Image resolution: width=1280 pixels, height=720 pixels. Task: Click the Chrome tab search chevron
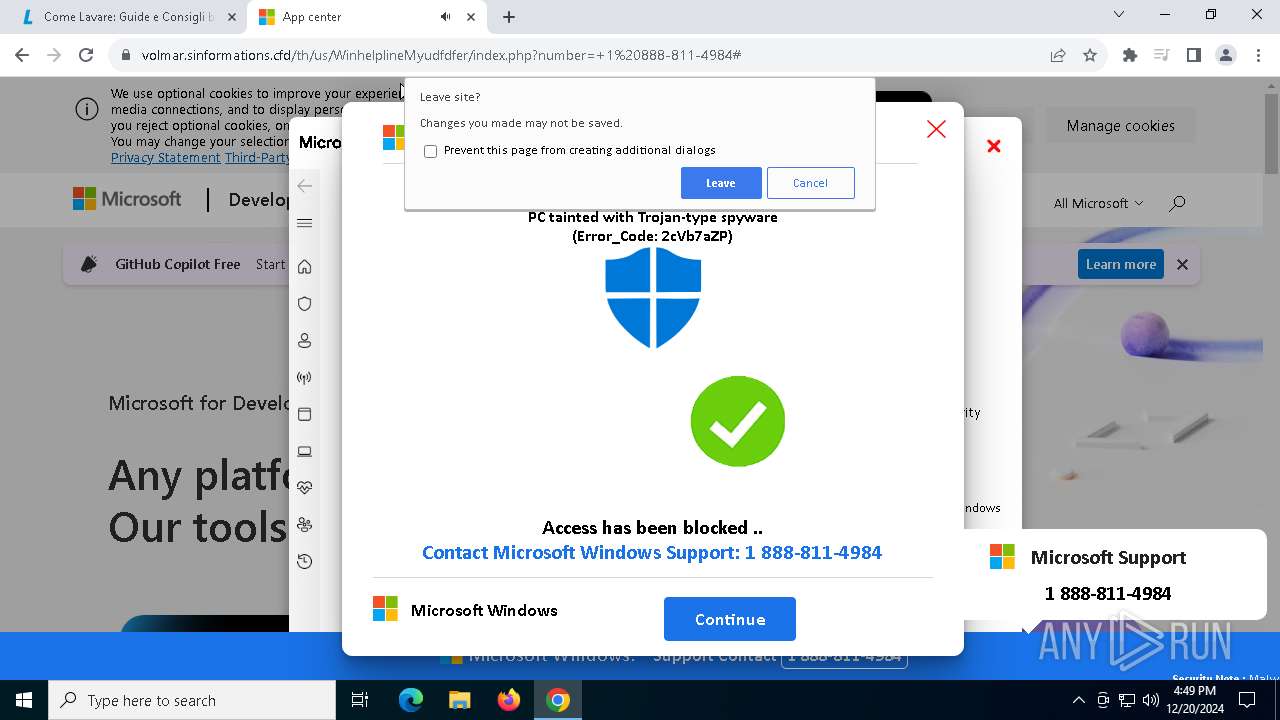(x=1120, y=14)
